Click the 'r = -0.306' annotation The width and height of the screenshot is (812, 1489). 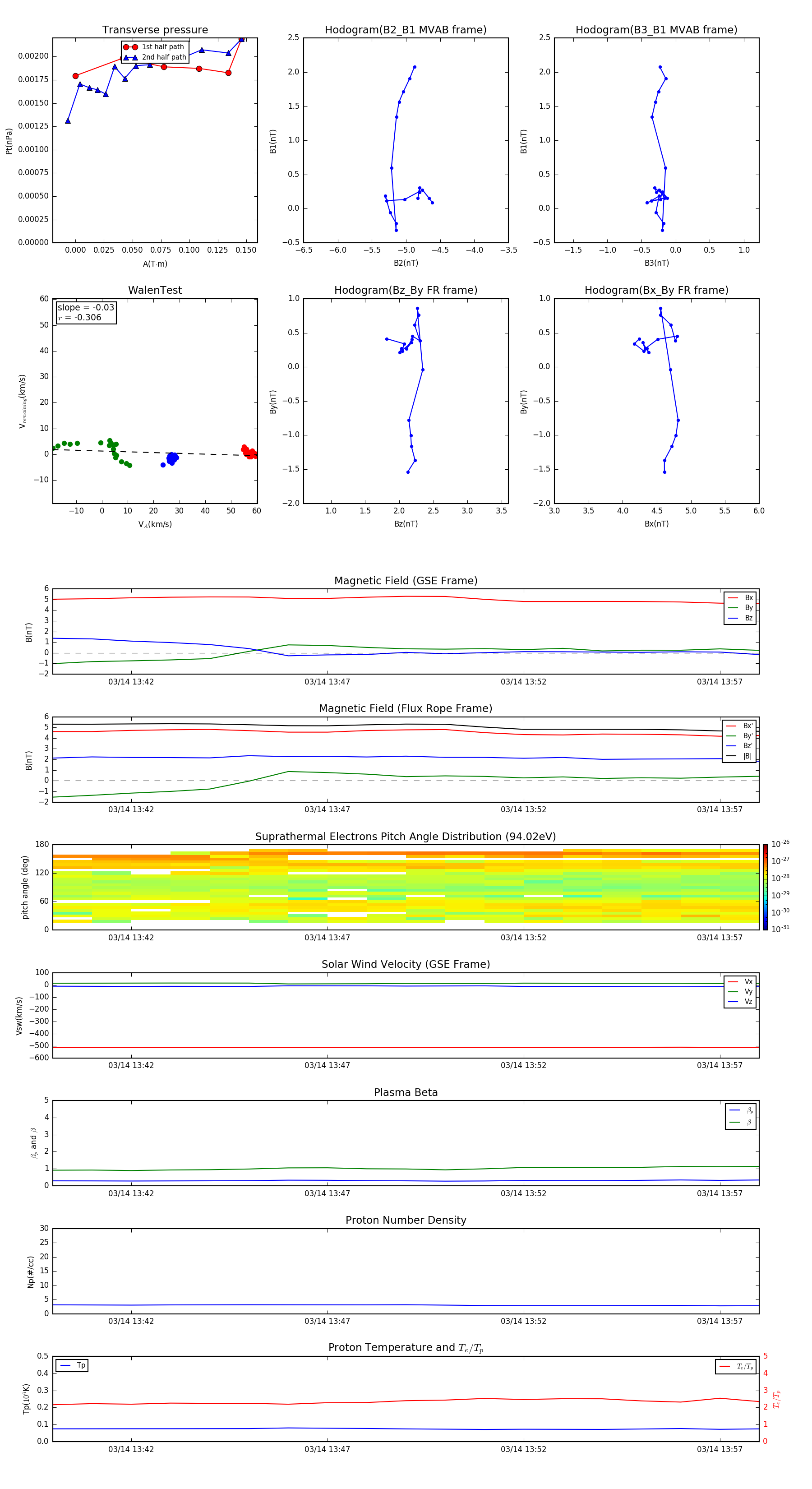(x=80, y=317)
